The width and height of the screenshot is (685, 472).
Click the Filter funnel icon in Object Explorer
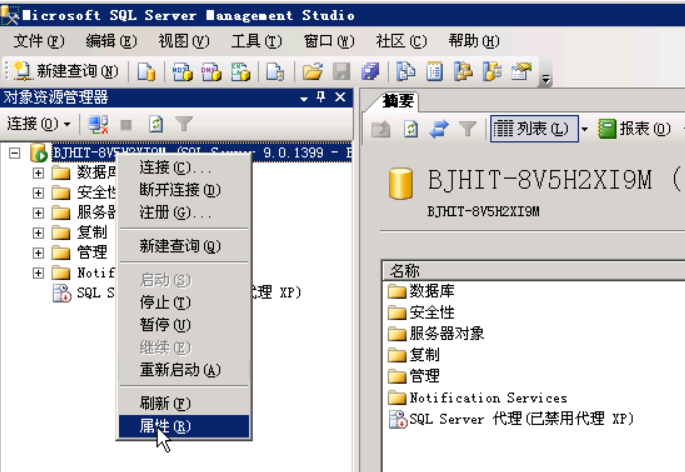(184, 124)
